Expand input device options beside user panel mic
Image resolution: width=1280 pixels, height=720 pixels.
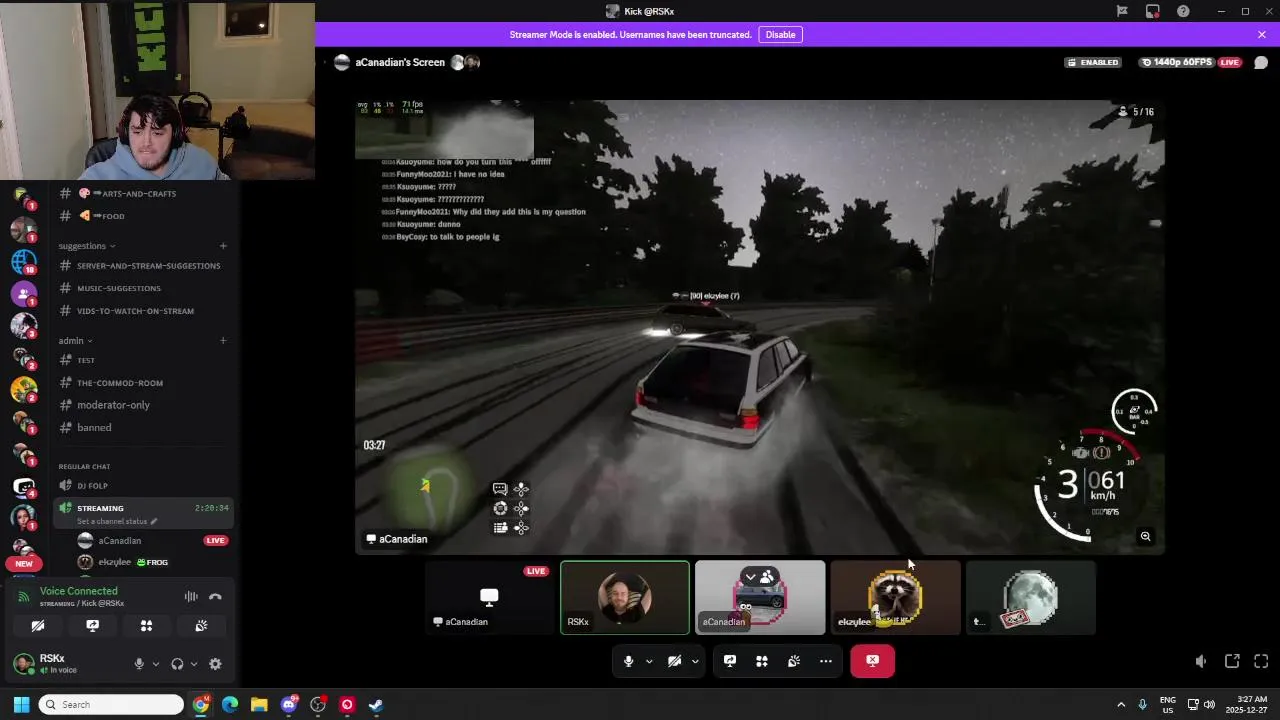tap(155, 664)
